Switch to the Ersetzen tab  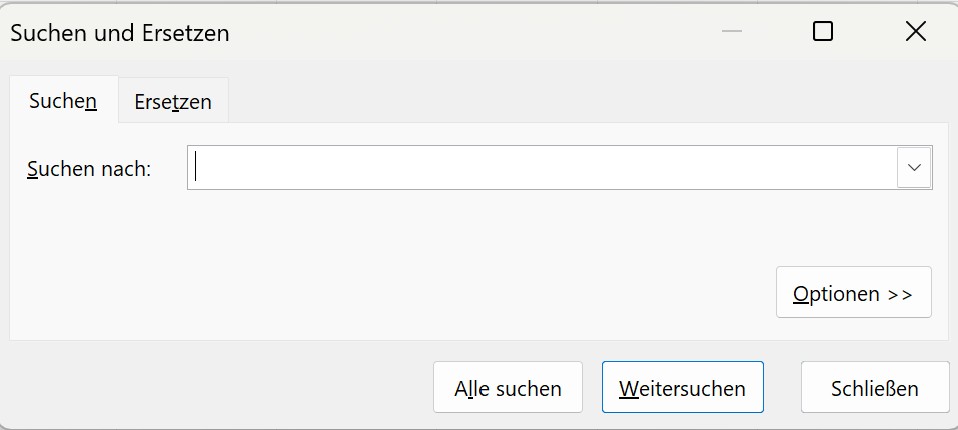(173, 102)
